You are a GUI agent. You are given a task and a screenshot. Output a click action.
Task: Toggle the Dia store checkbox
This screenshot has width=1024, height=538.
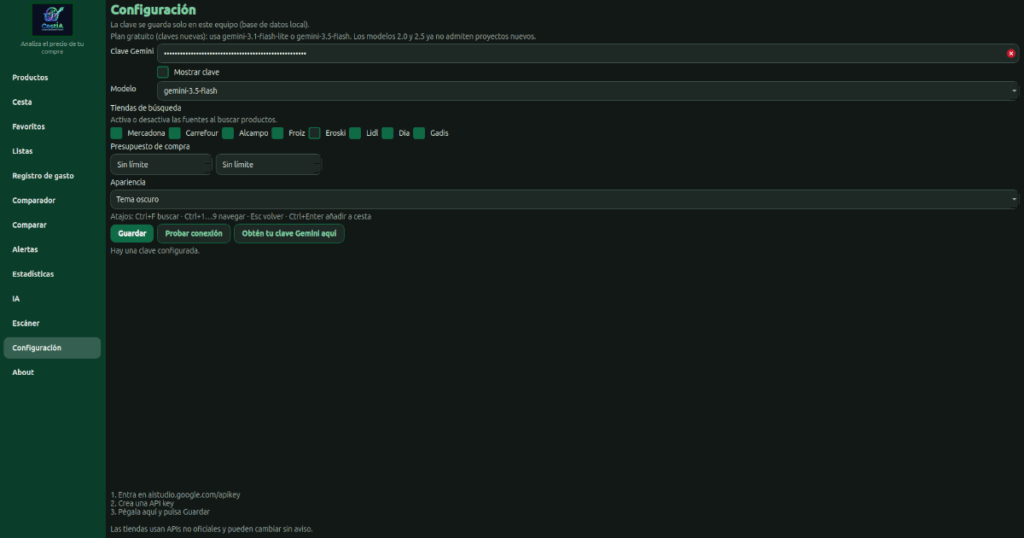click(x=387, y=133)
